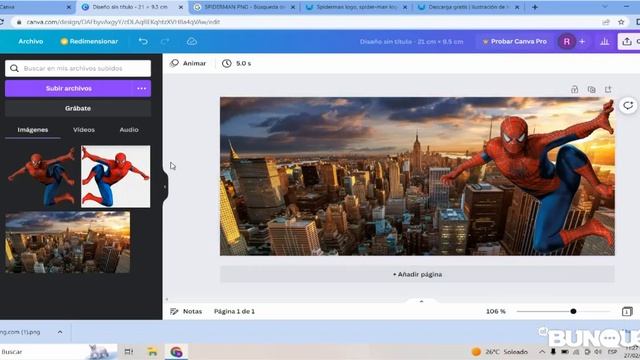
Task: Collapse the side panel with the handle
Action: pyautogui.click(x=165, y=187)
